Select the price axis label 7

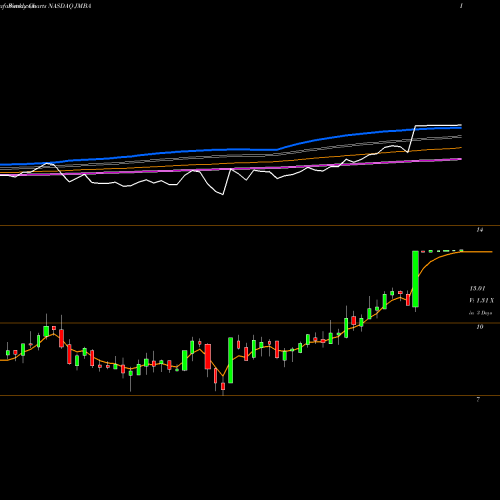478,399
